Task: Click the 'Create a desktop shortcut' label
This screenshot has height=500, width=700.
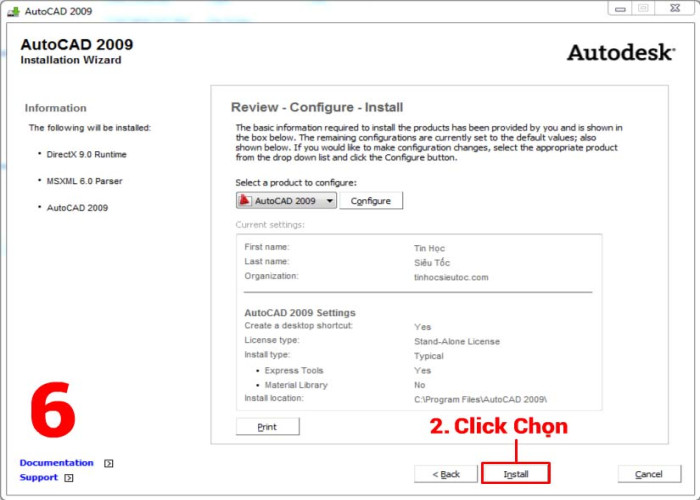Action: click(299, 326)
